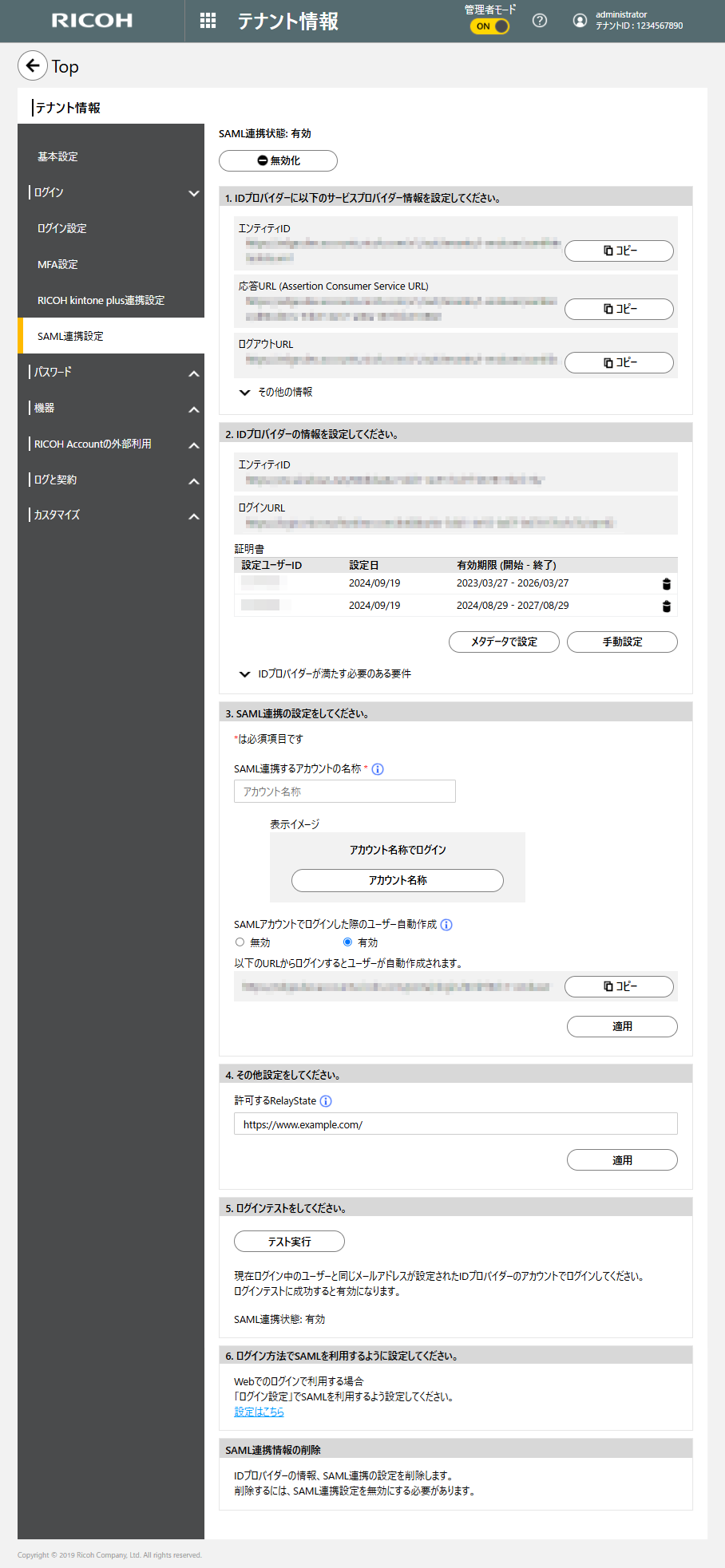Click the 有効期限 (開始 - 終了) column header
Image resolution: width=725 pixels, height=1568 pixels.
506,565
